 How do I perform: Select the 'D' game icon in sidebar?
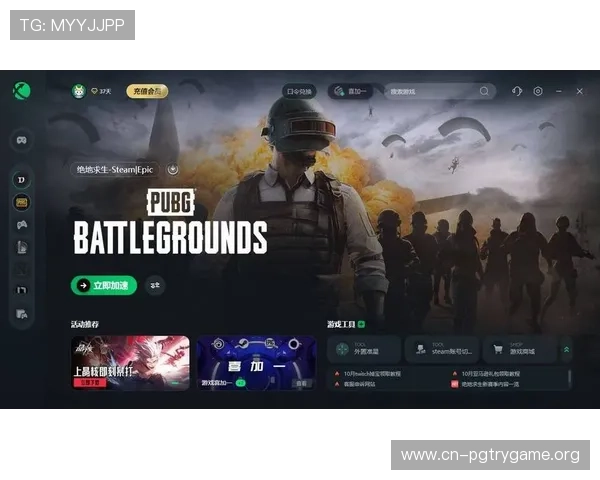[21, 180]
